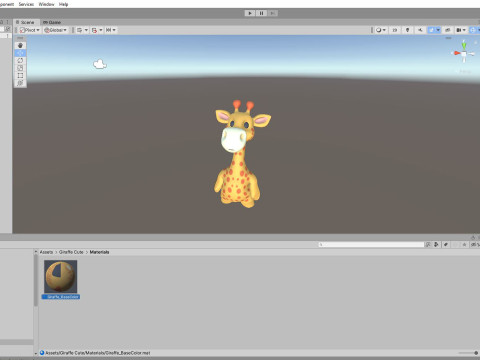The height and width of the screenshot is (360, 480).
Task: Select the Hand view tool
Action: [x=20, y=46]
